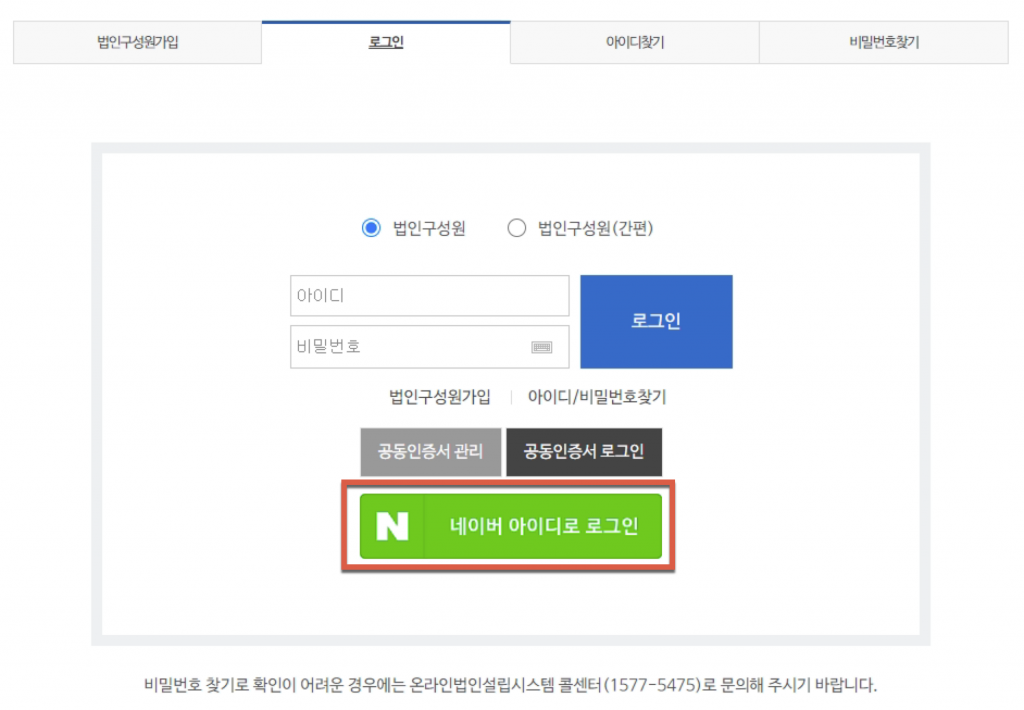Screen dimensions: 1024x710
Task: Select the 법인구성원(간편) radio button
Action: coord(517,228)
